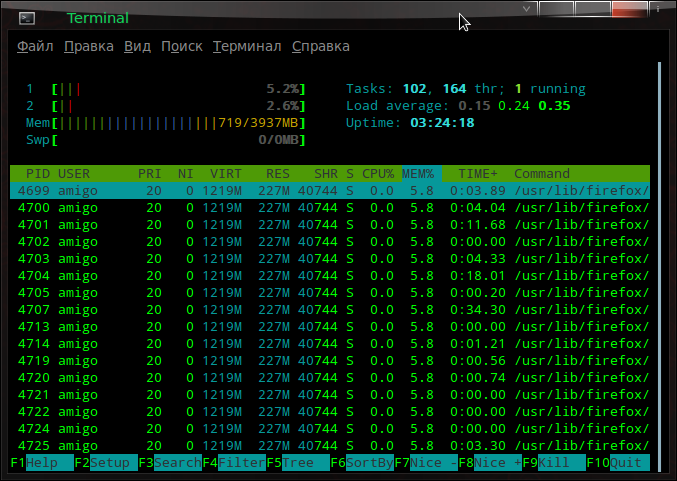This screenshot has width=677, height=481.
Task: Click the Load average values
Action: tap(514, 106)
